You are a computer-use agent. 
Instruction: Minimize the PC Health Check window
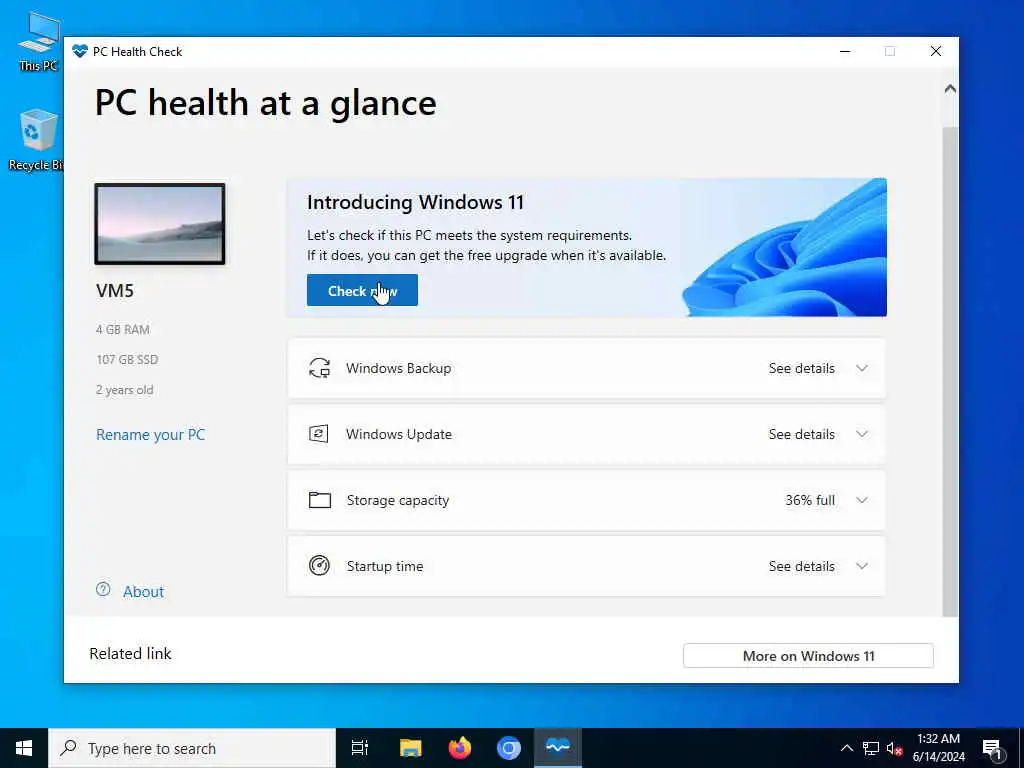(x=845, y=52)
